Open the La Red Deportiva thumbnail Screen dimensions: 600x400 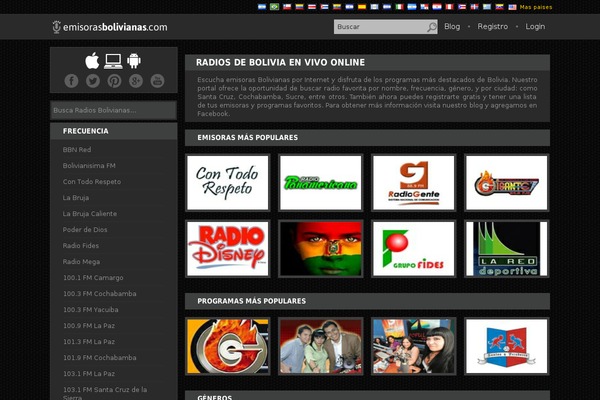click(x=507, y=249)
